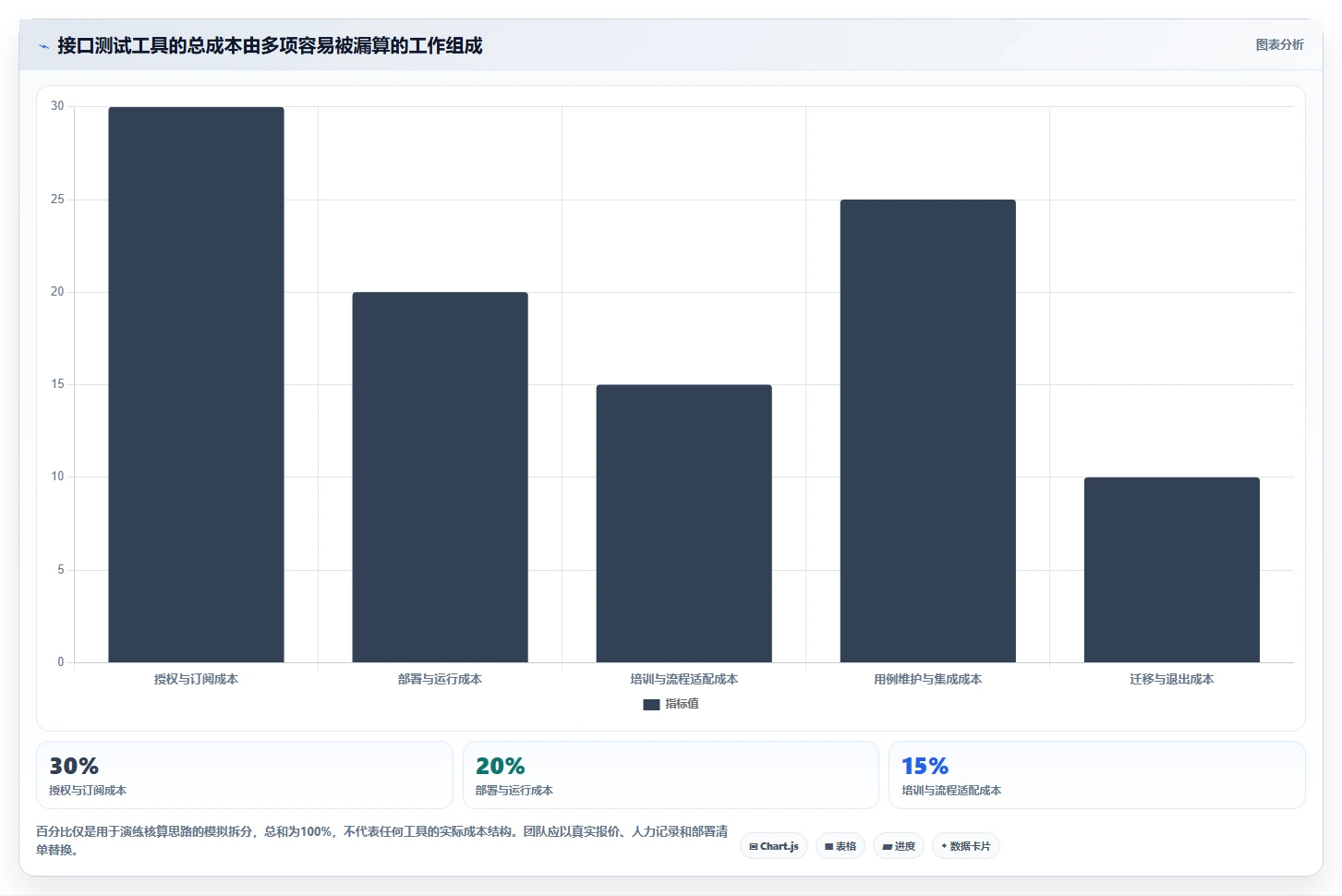
Task: Select the 迁移与退出成本 bar
Action: [x=1171, y=569]
